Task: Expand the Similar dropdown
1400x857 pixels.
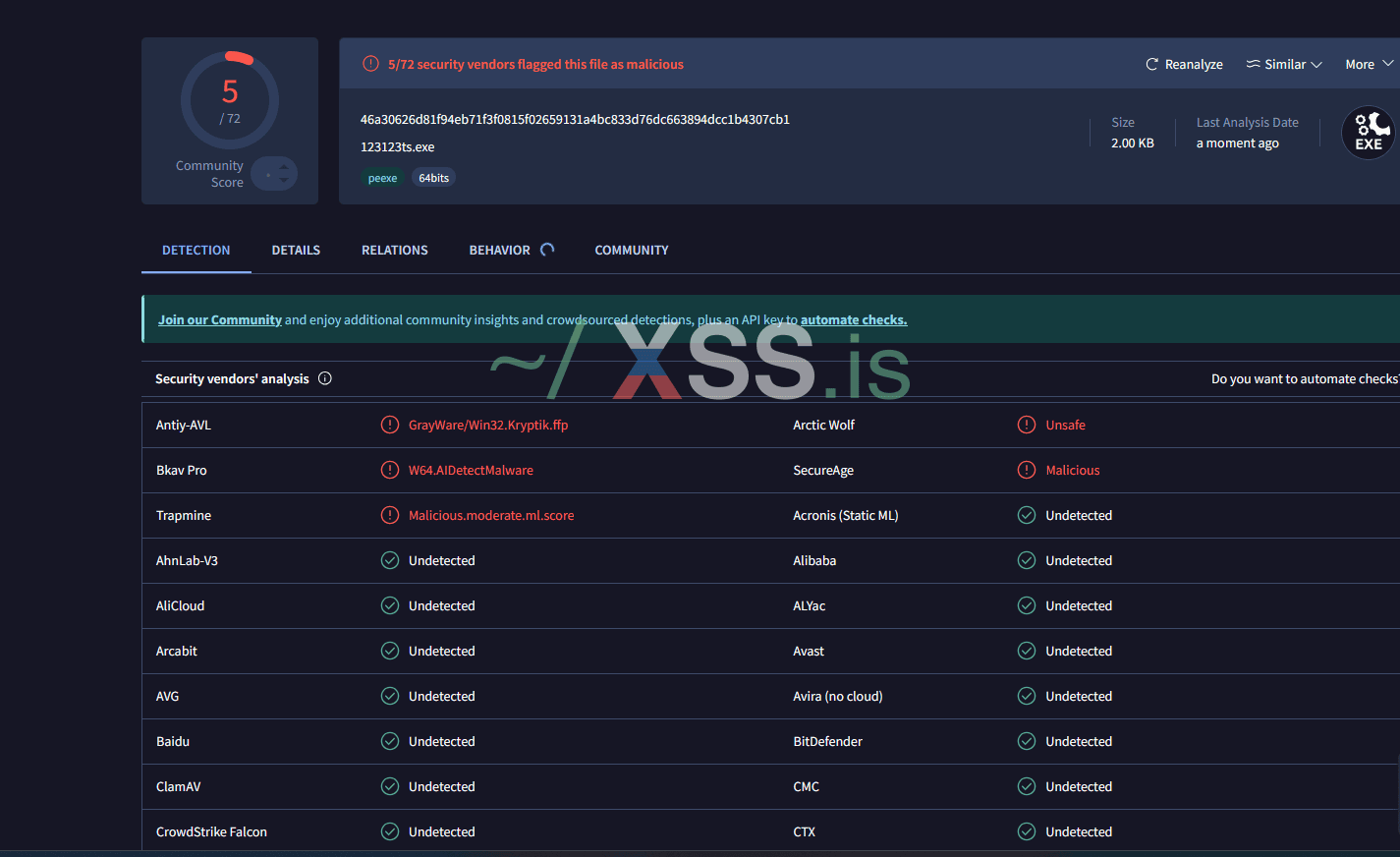Action: 1284,64
